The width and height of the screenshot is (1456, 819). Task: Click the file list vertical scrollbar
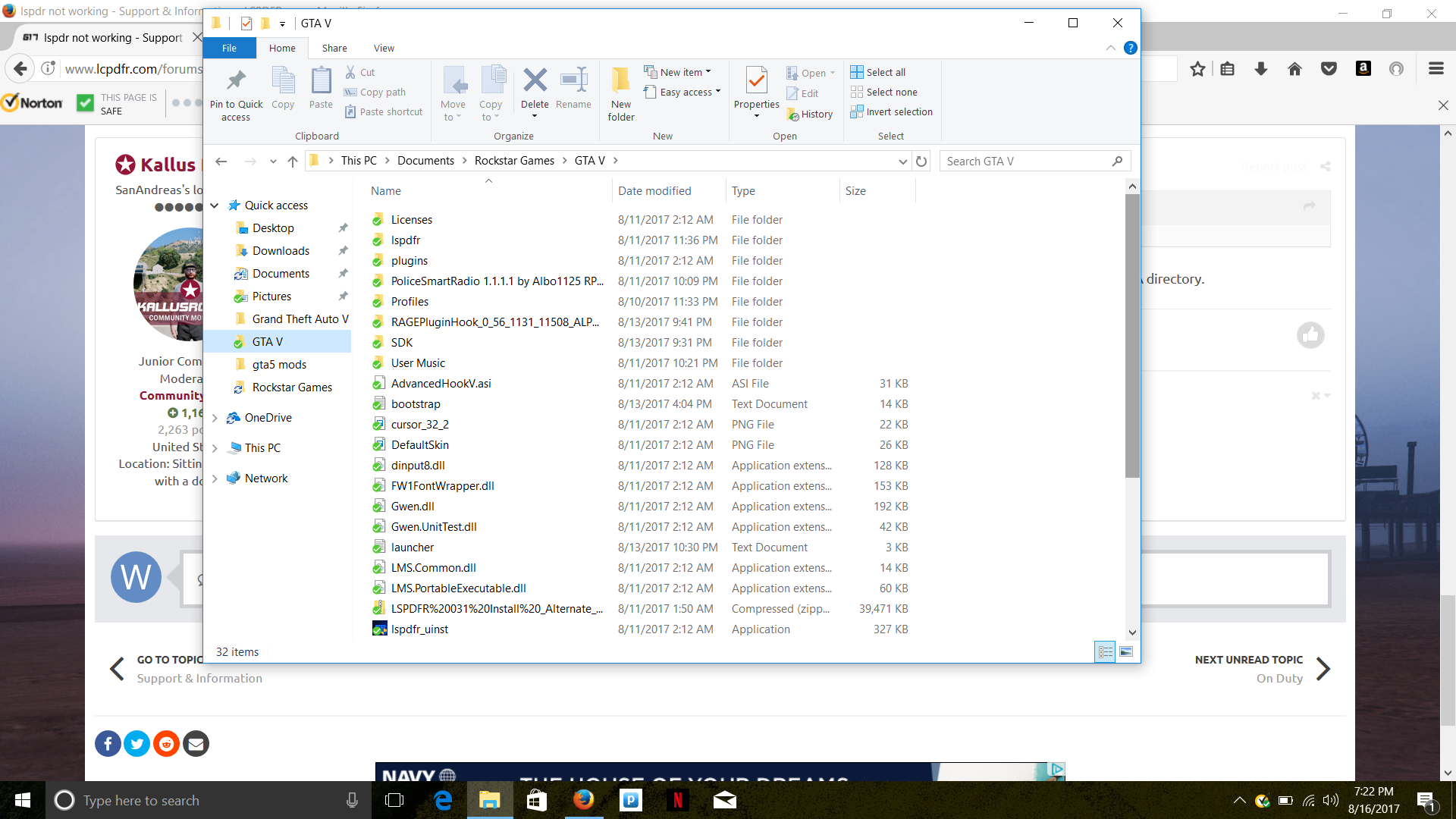pos(1132,334)
